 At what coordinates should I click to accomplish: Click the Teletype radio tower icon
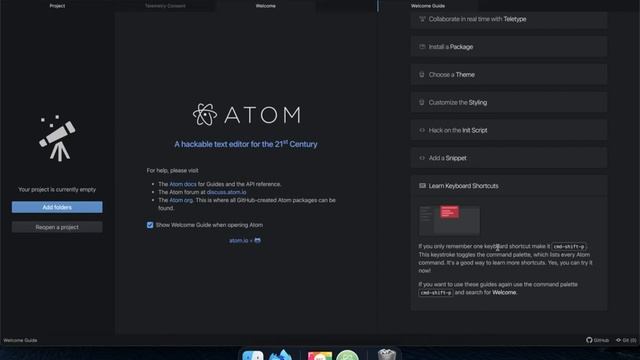(x=422, y=19)
